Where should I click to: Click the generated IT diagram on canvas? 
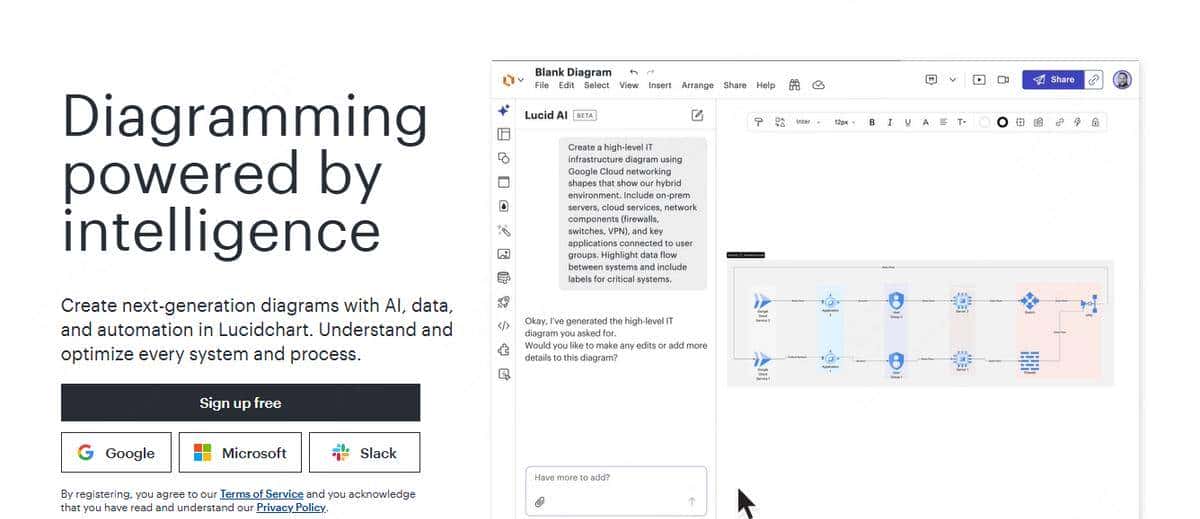pyautogui.click(x=920, y=322)
